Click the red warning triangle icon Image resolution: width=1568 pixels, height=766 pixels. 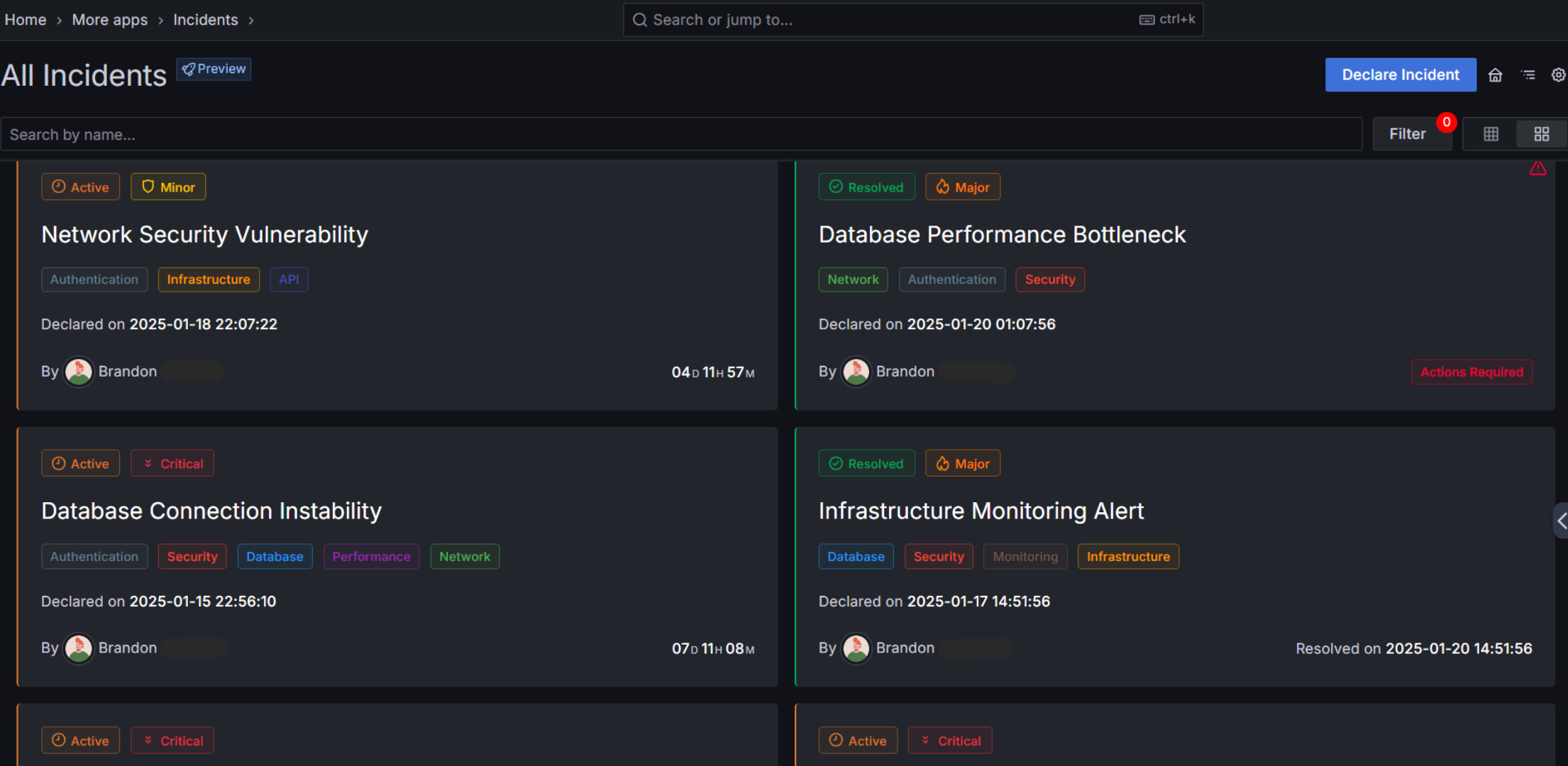pos(1537,169)
